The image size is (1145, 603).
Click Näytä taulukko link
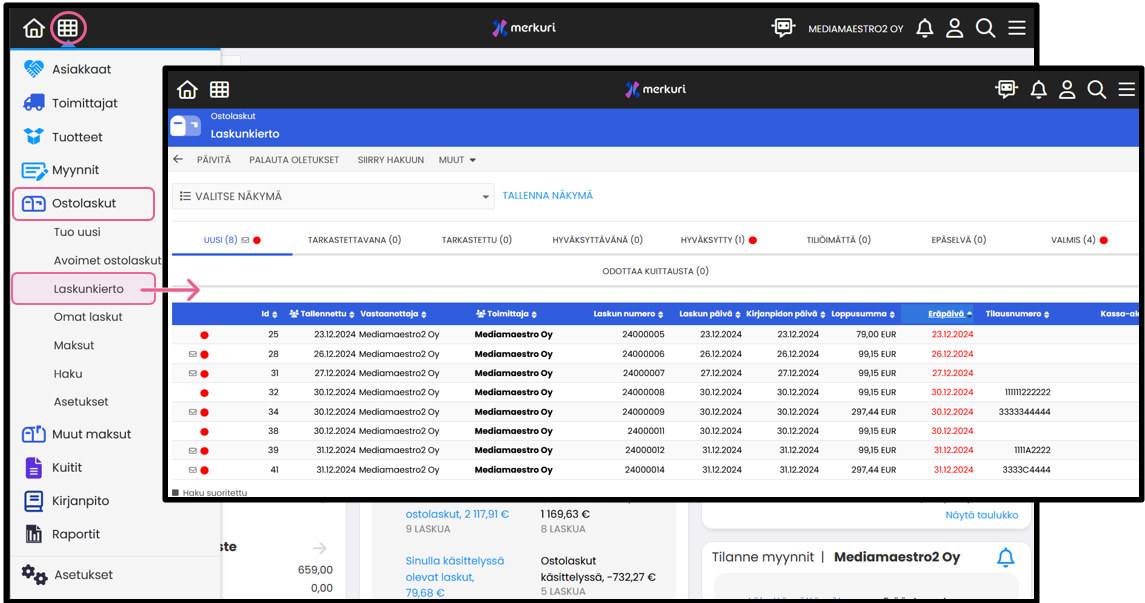(981, 515)
